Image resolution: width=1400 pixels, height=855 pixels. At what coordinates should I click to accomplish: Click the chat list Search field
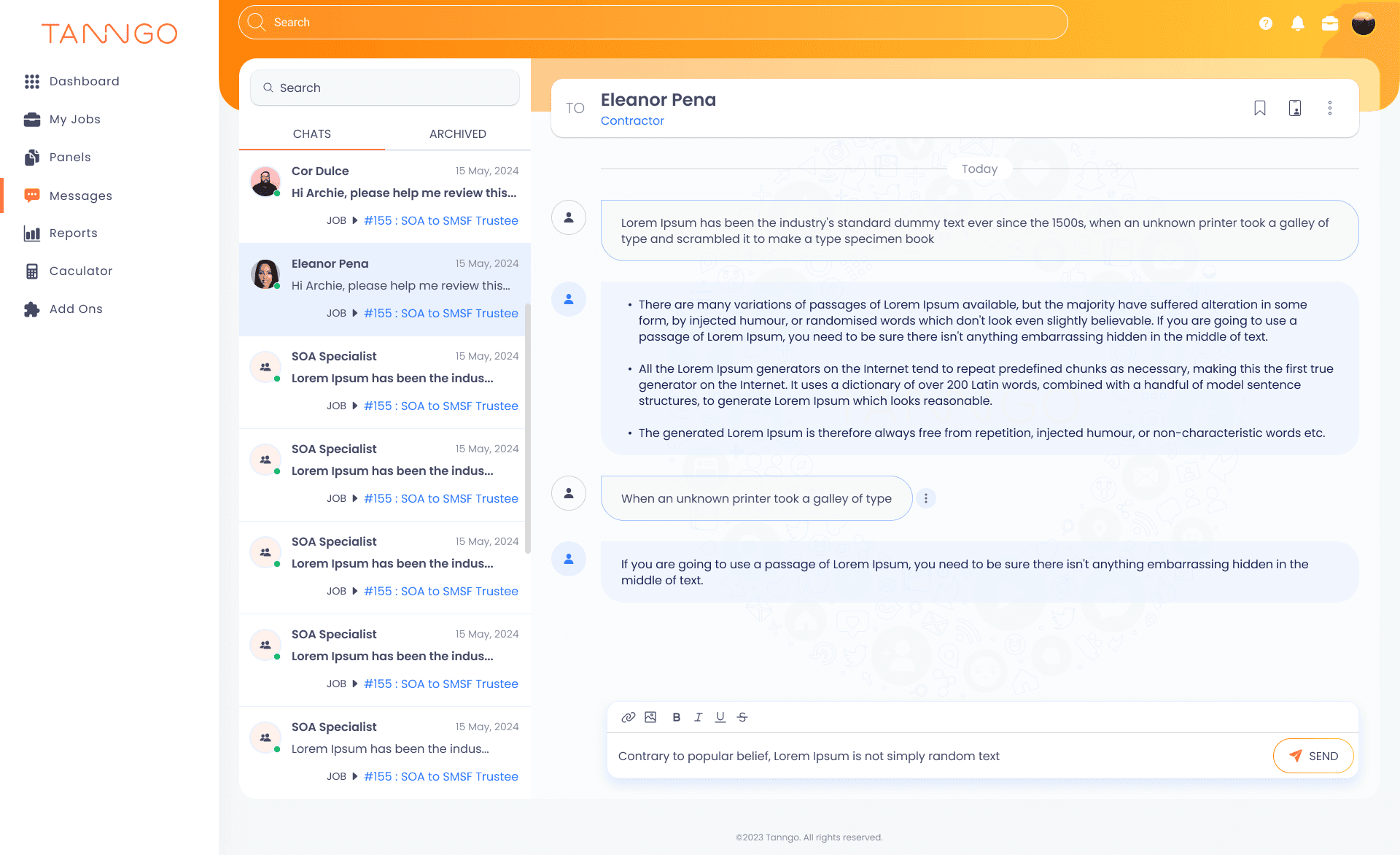[385, 88]
